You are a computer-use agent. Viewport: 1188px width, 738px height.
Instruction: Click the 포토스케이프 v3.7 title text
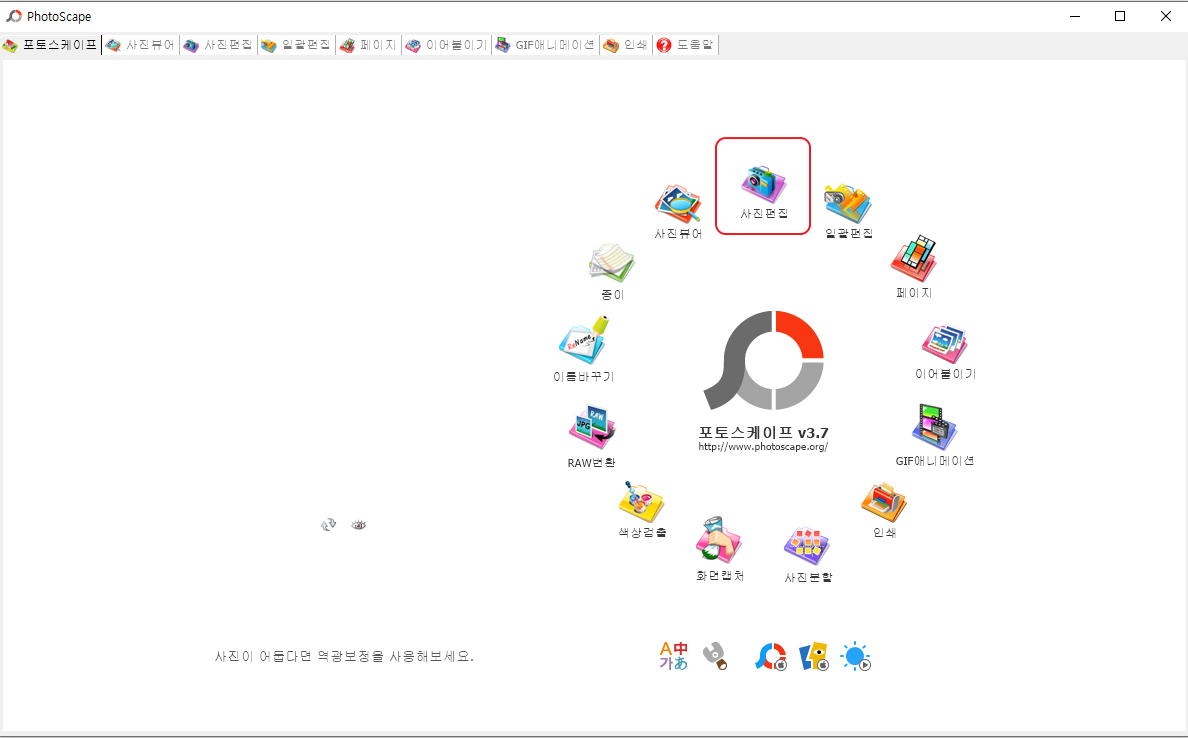[763, 433]
